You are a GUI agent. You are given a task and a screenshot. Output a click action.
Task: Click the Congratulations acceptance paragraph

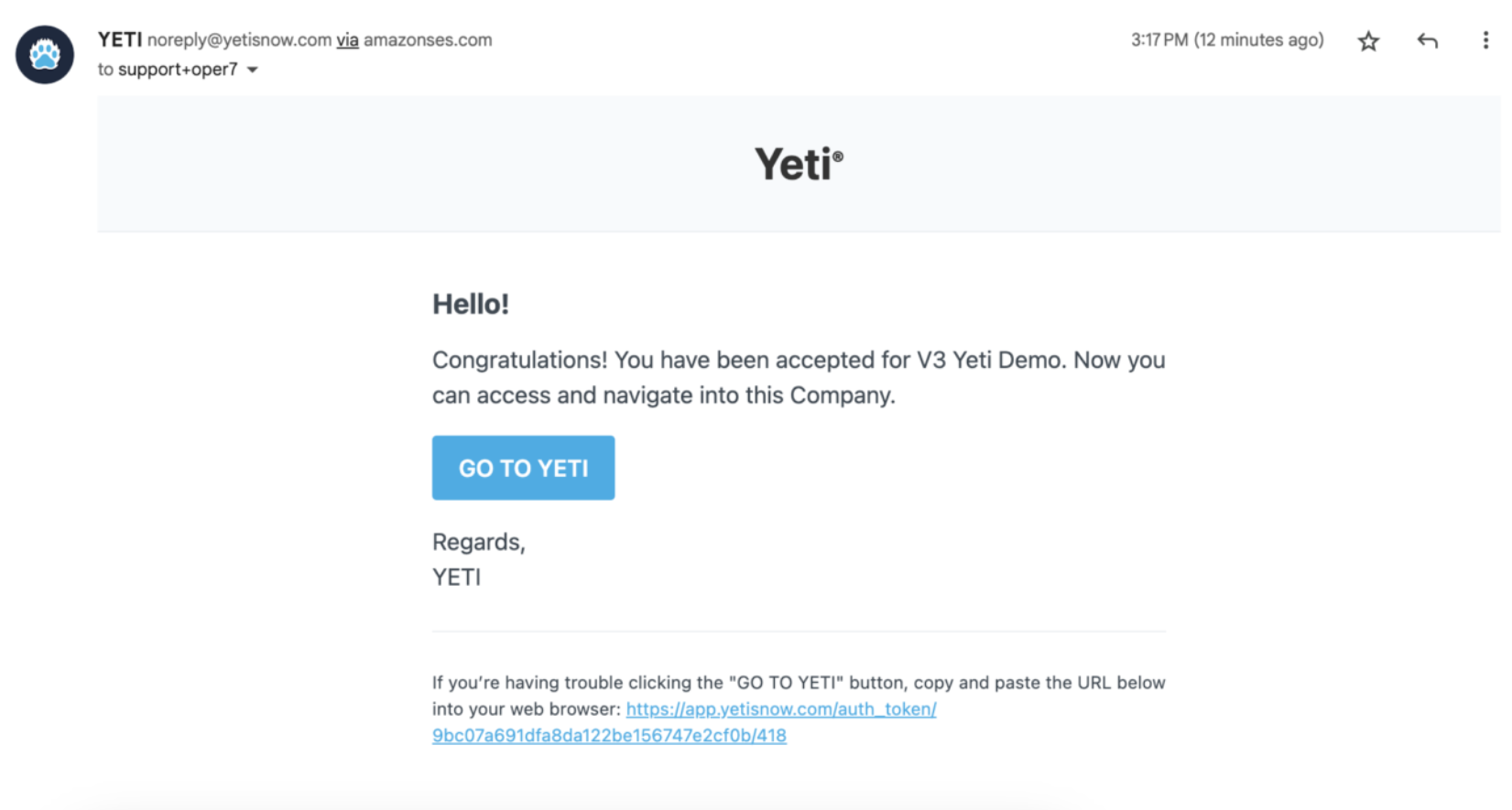point(799,377)
